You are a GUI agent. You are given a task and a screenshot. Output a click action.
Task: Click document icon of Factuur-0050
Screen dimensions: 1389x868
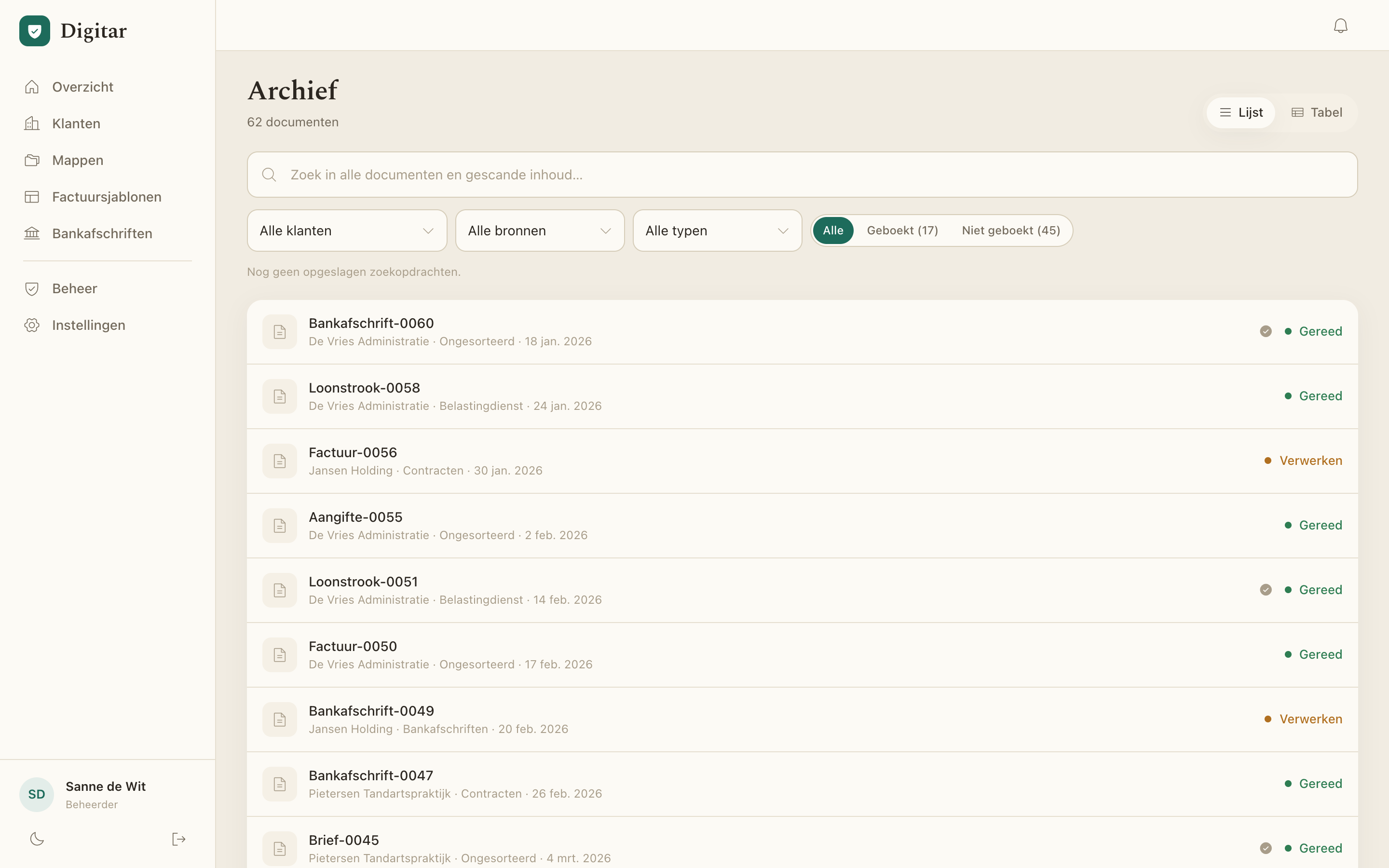coord(280,654)
